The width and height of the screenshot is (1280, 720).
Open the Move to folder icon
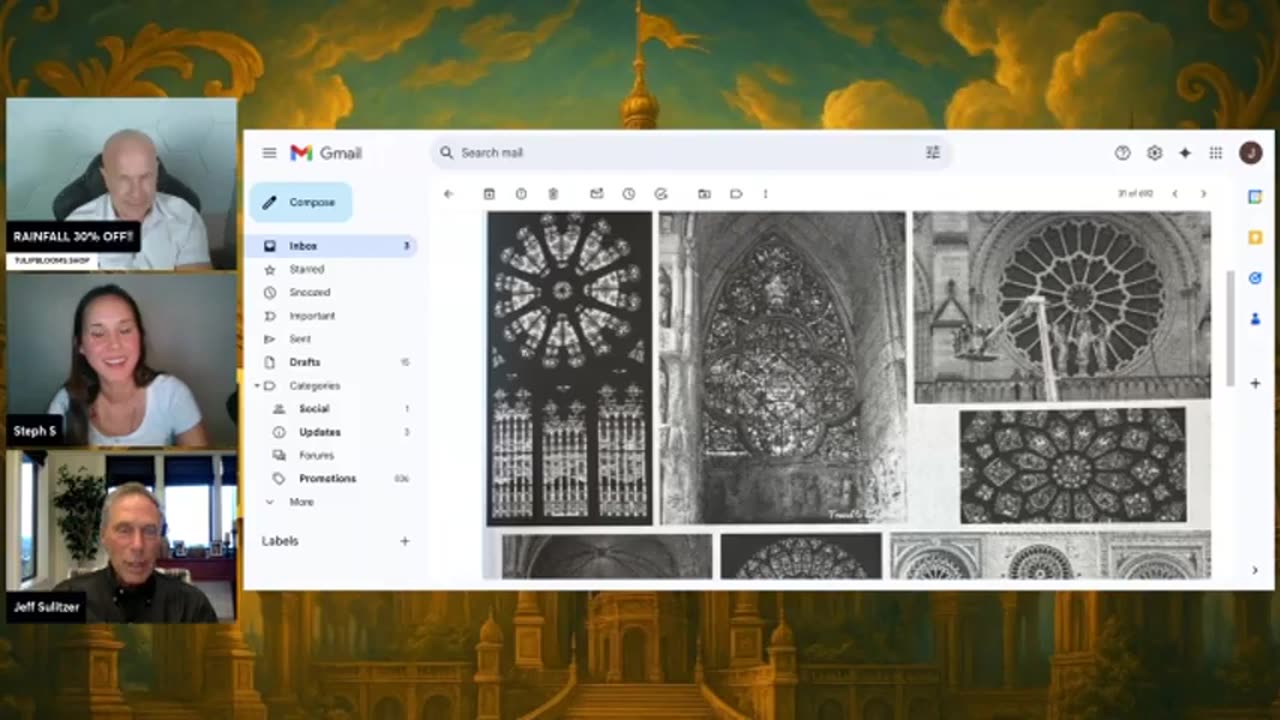[704, 194]
